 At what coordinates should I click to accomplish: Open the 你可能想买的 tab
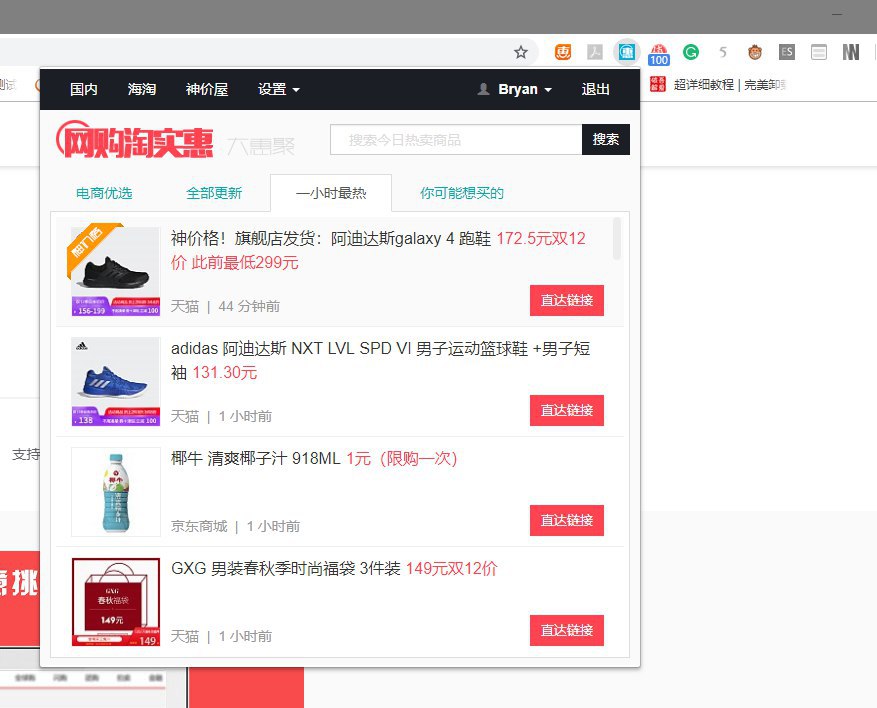[462, 193]
